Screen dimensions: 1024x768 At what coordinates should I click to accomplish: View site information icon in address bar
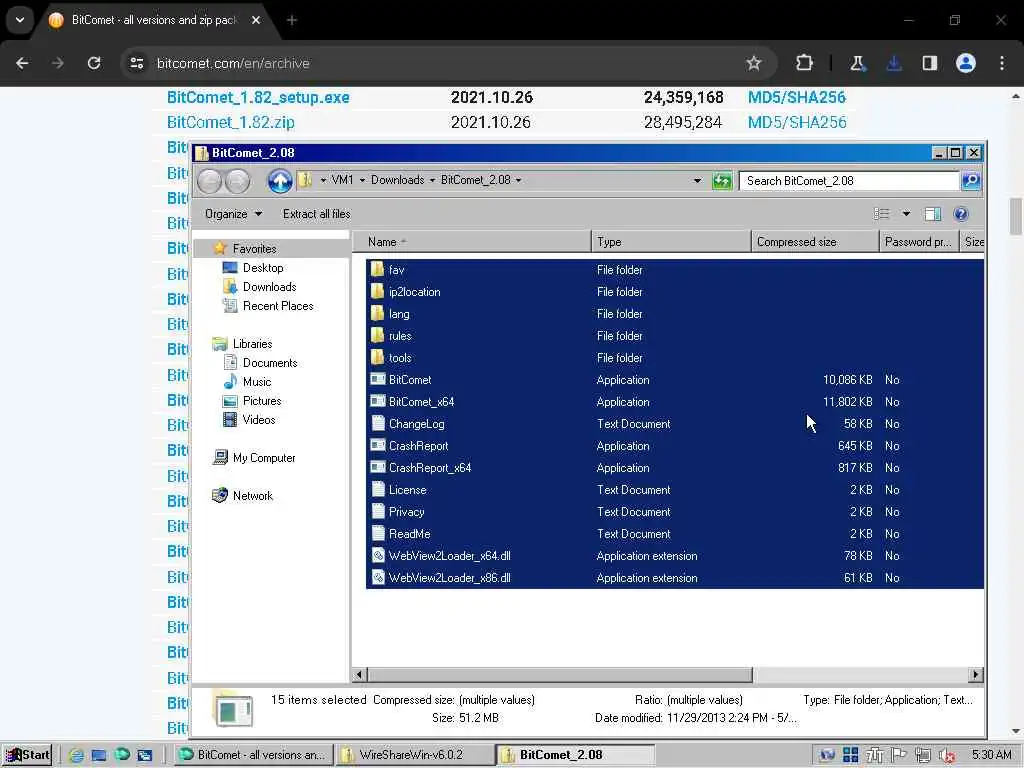point(136,63)
